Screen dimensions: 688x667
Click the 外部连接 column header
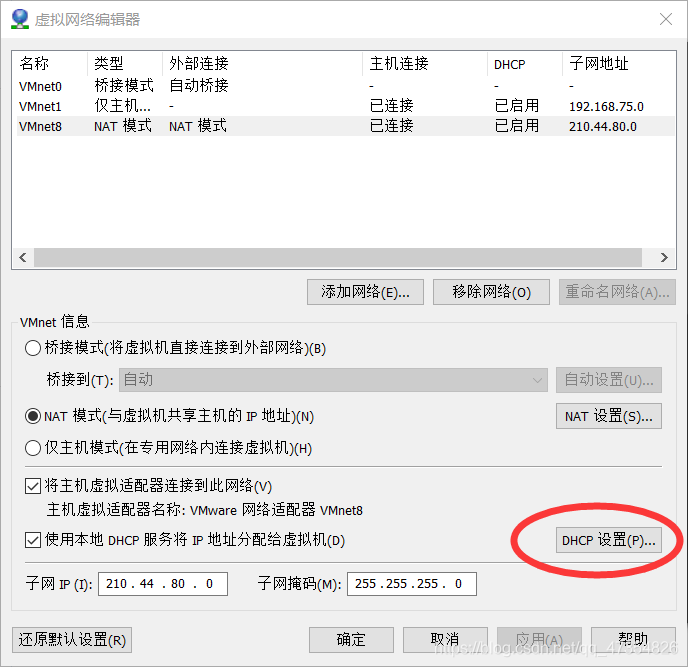tap(262, 64)
